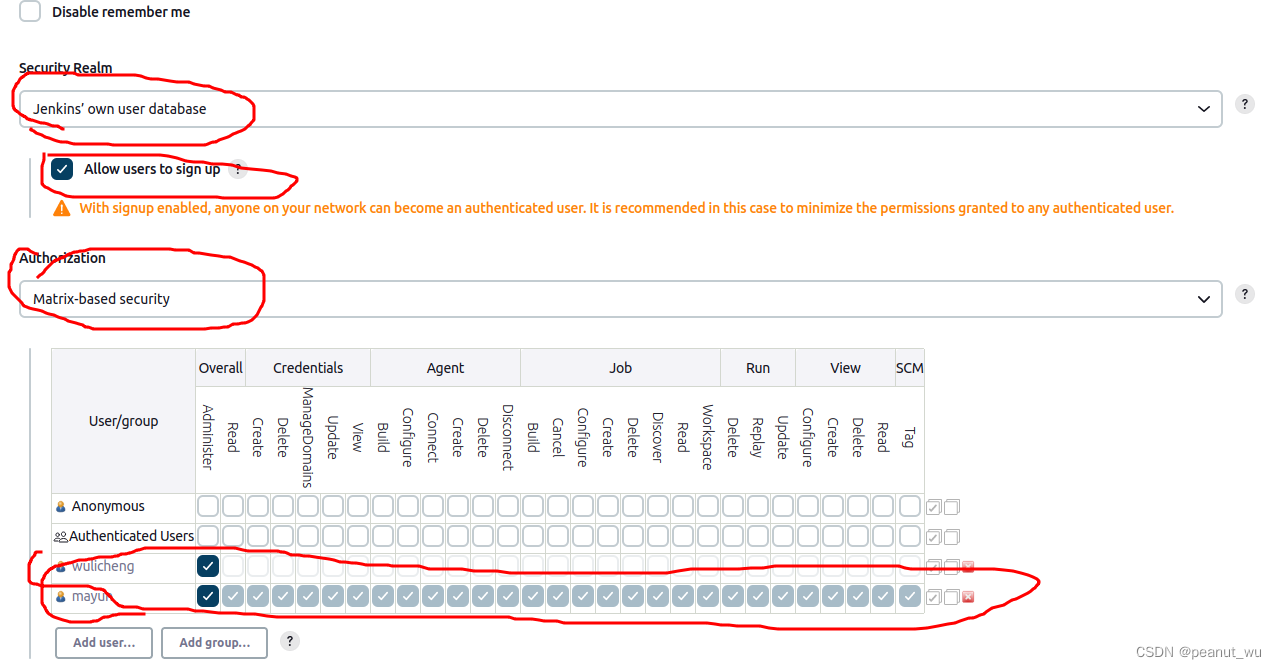Click the wulicheng user icon
The image size is (1277, 669).
61,567
